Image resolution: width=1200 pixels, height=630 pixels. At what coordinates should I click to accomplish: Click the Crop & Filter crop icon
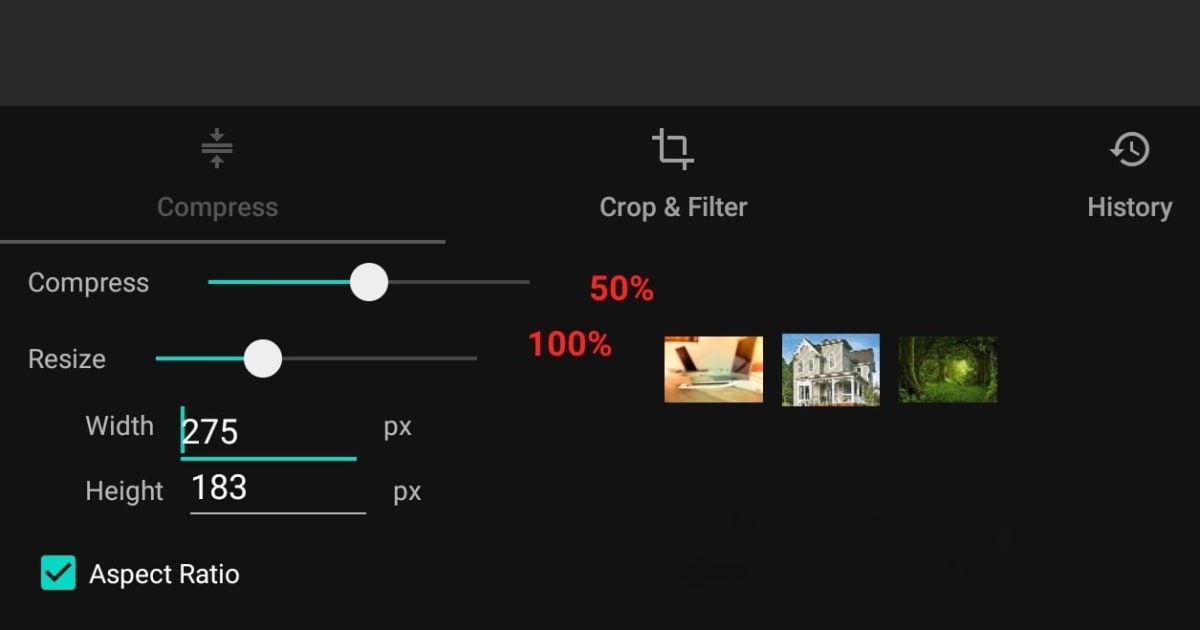pyautogui.click(x=673, y=147)
